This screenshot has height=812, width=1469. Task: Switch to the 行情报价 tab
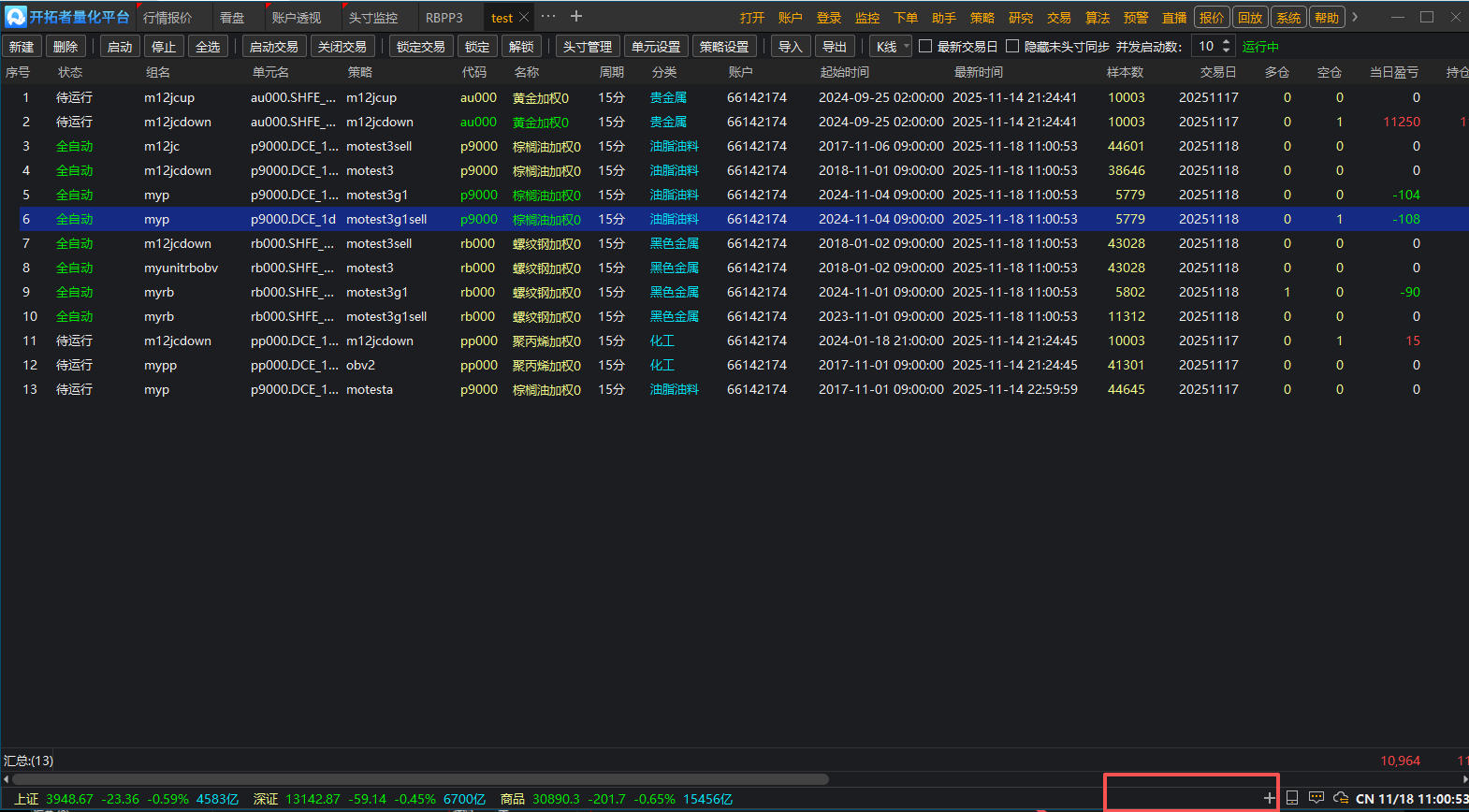(167, 18)
